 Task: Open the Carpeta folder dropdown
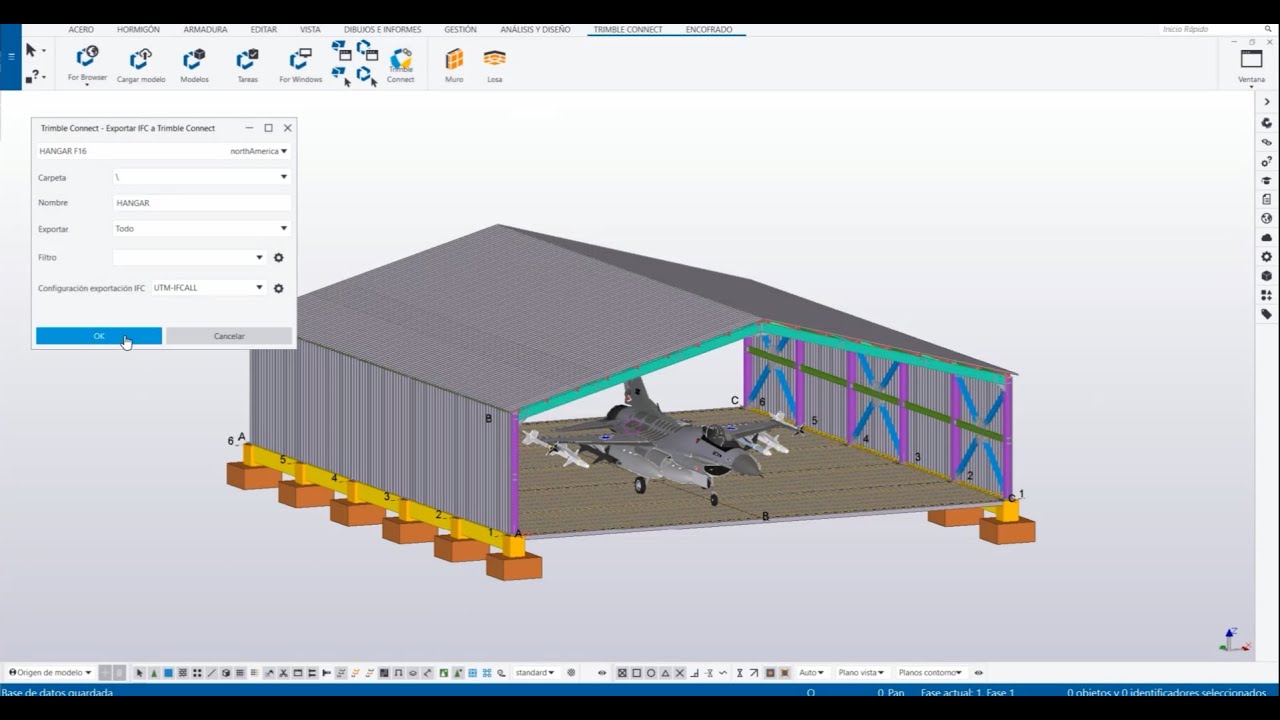click(202, 177)
